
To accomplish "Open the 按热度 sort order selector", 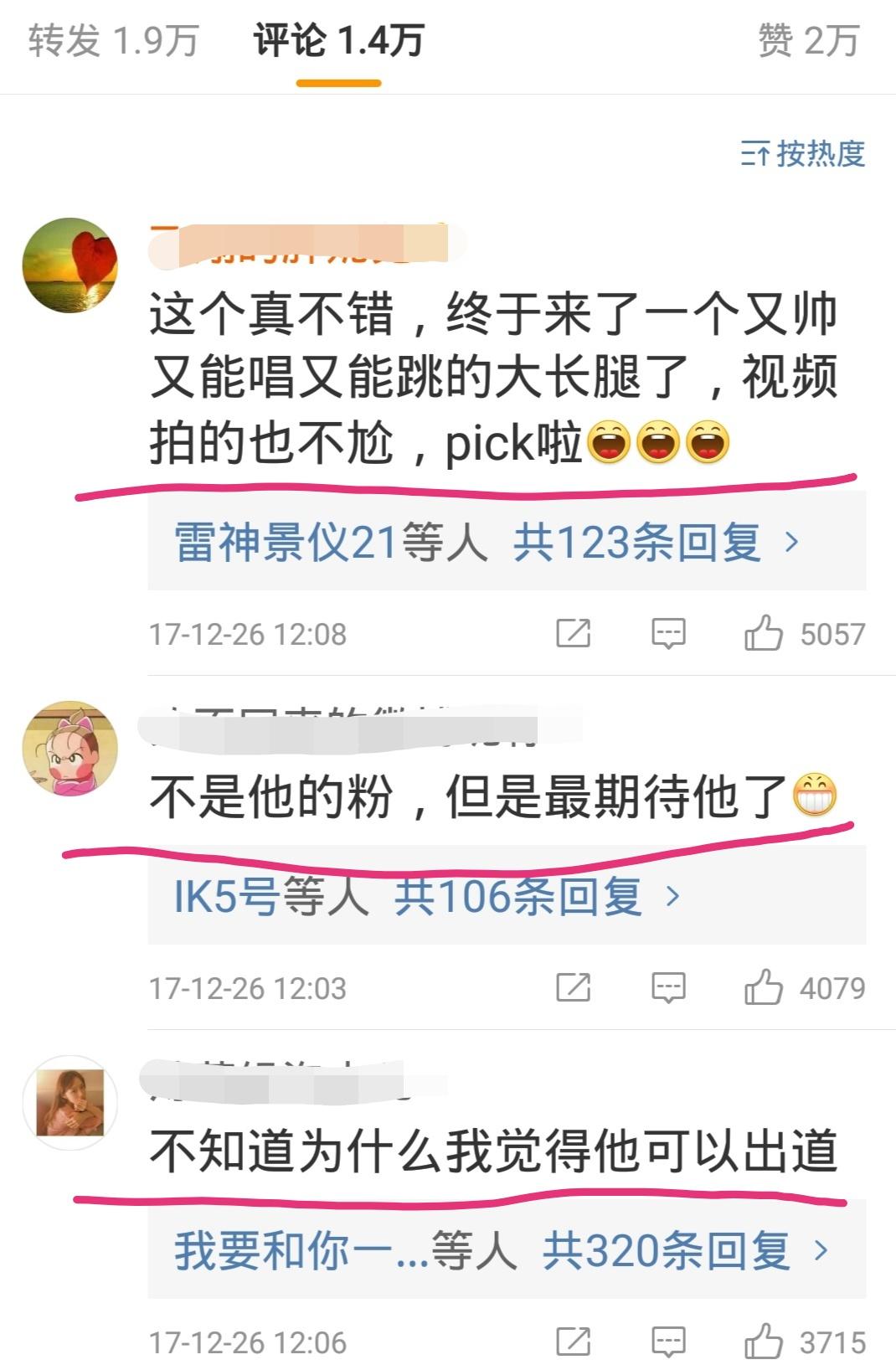I will point(802,154).
